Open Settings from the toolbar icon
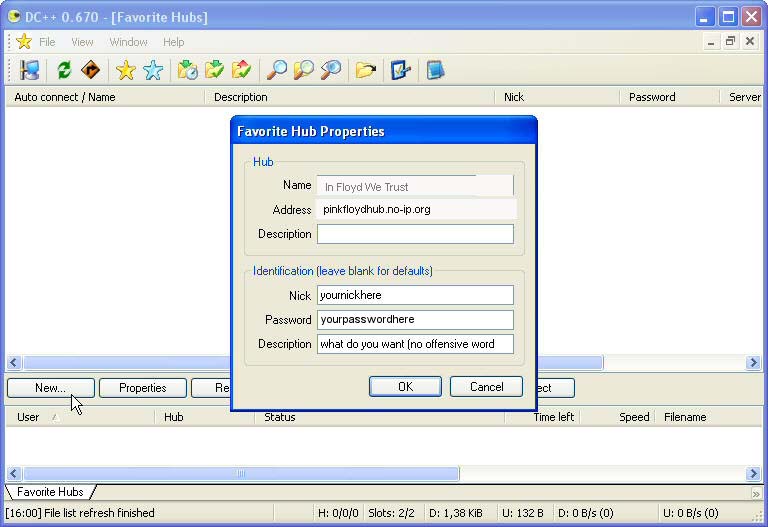The height and width of the screenshot is (527, 768). click(401, 70)
